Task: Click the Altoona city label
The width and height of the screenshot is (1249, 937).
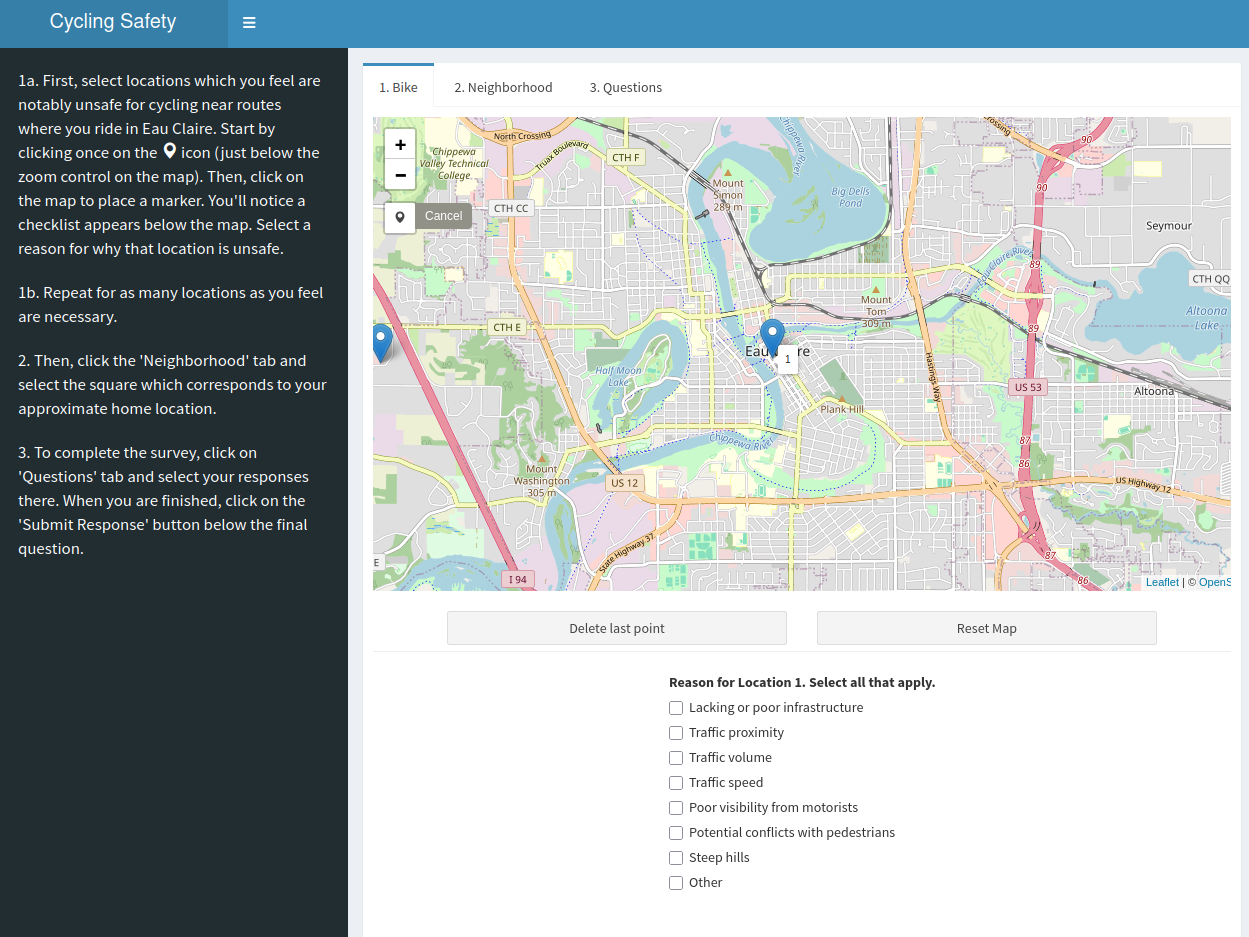Action: point(1154,391)
